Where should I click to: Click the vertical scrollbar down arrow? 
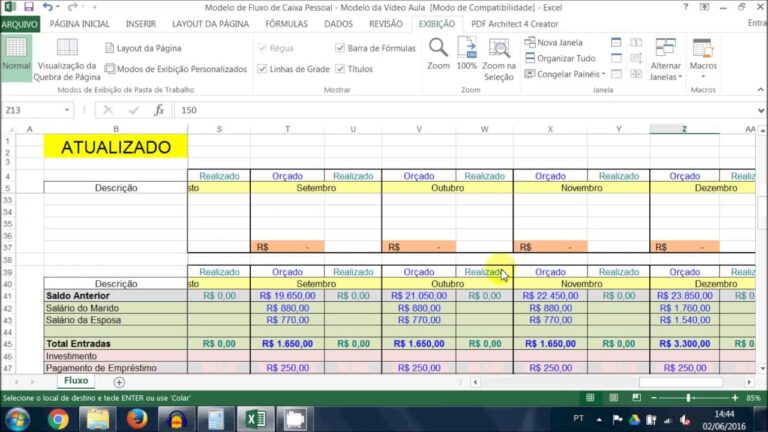(x=762, y=369)
